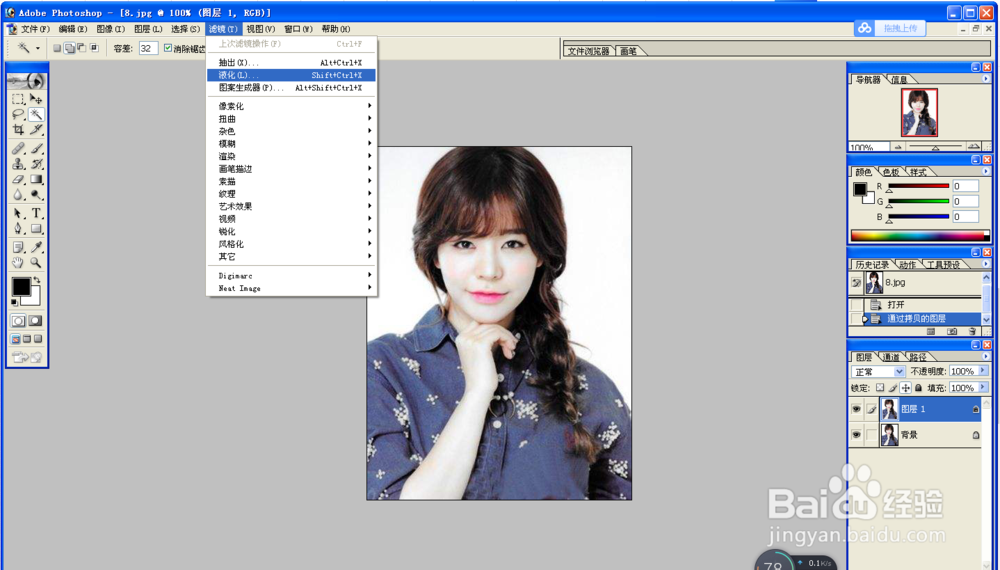Expand the 锐化 filter submenu
This screenshot has width=1000, height=570.
291,231
